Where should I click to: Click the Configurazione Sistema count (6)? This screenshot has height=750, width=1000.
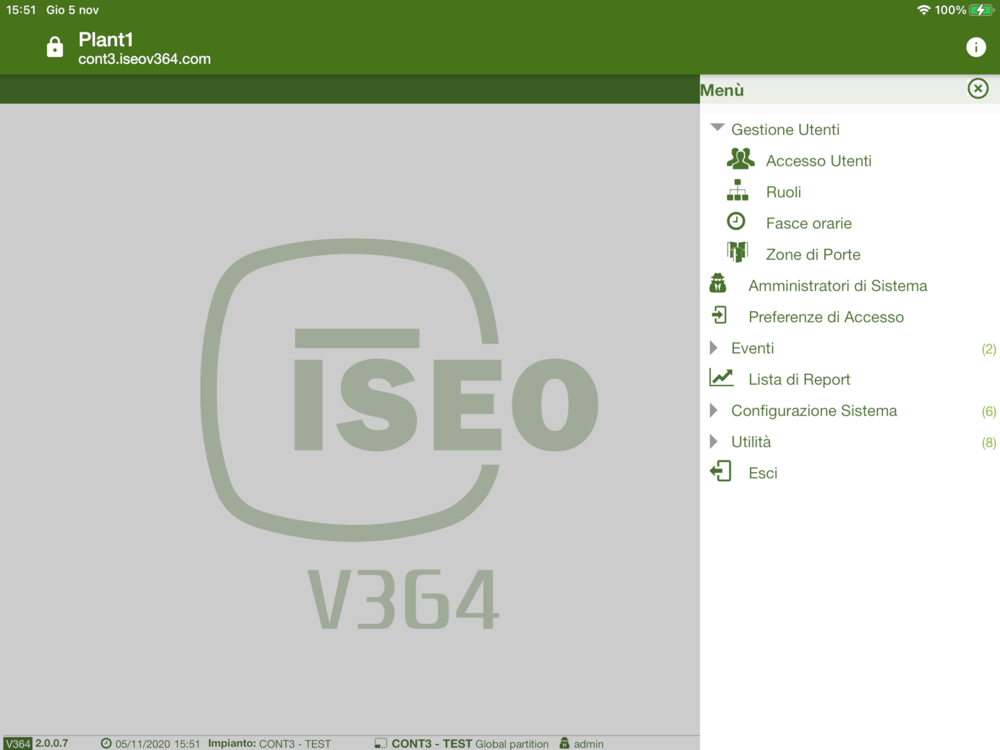coord(989,411)
